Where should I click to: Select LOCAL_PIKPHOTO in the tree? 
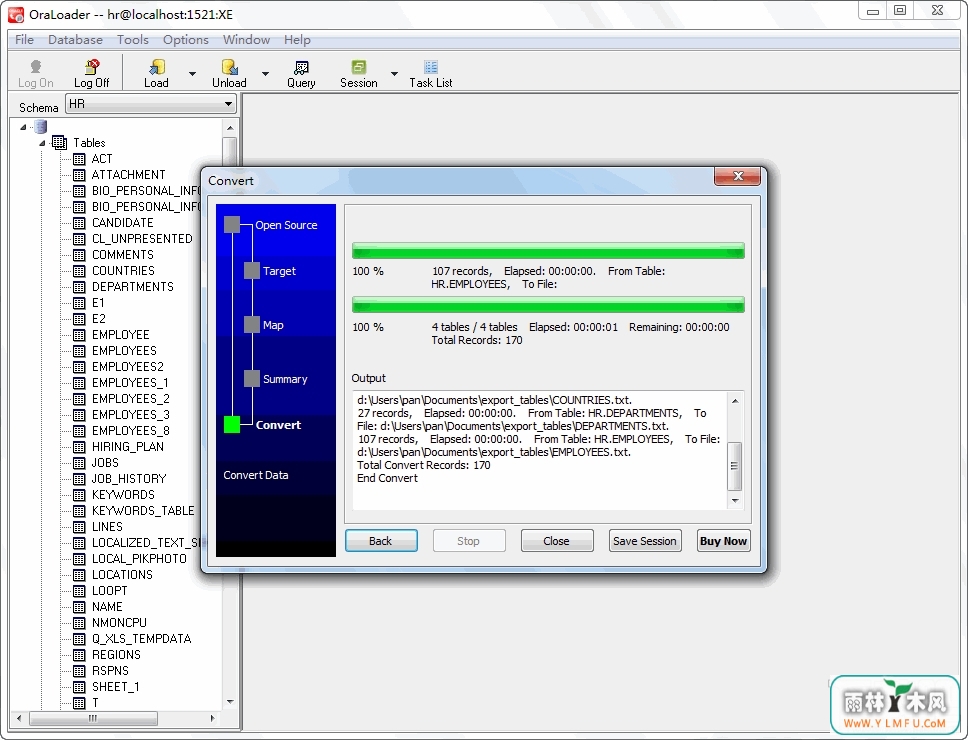139,559
